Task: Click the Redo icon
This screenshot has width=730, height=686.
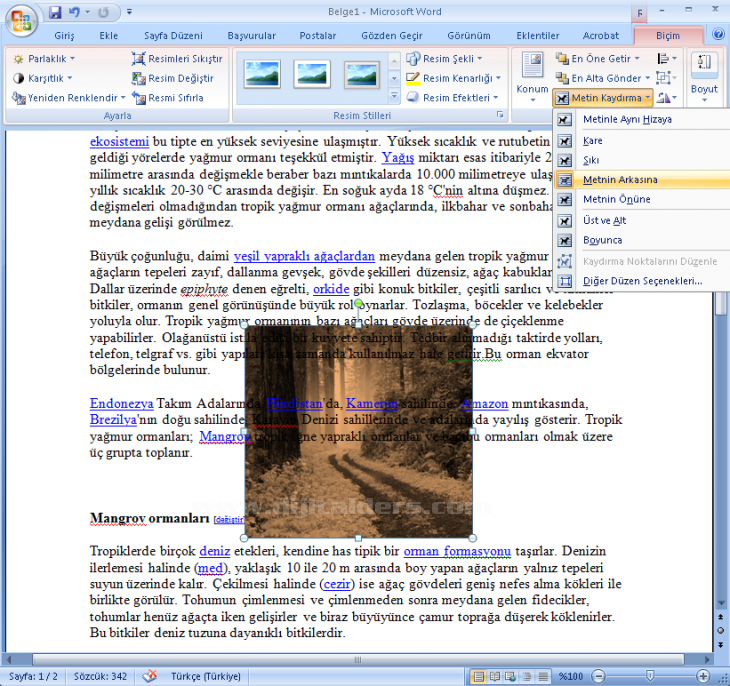Action: point(103,12)
